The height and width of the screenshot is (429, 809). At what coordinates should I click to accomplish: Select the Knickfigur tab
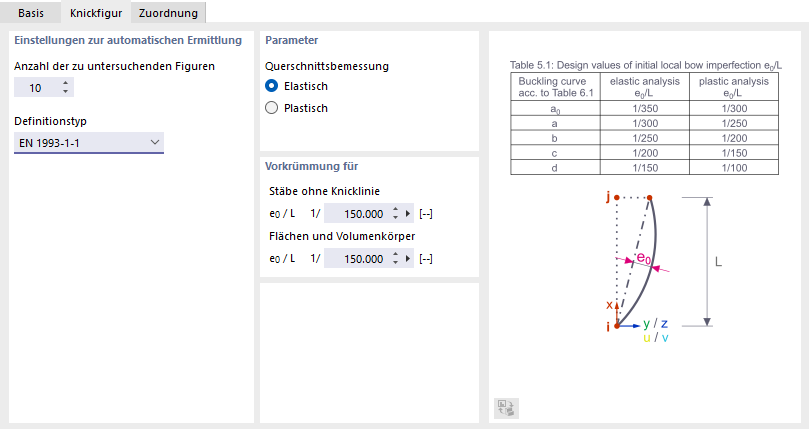coord(96,13)
